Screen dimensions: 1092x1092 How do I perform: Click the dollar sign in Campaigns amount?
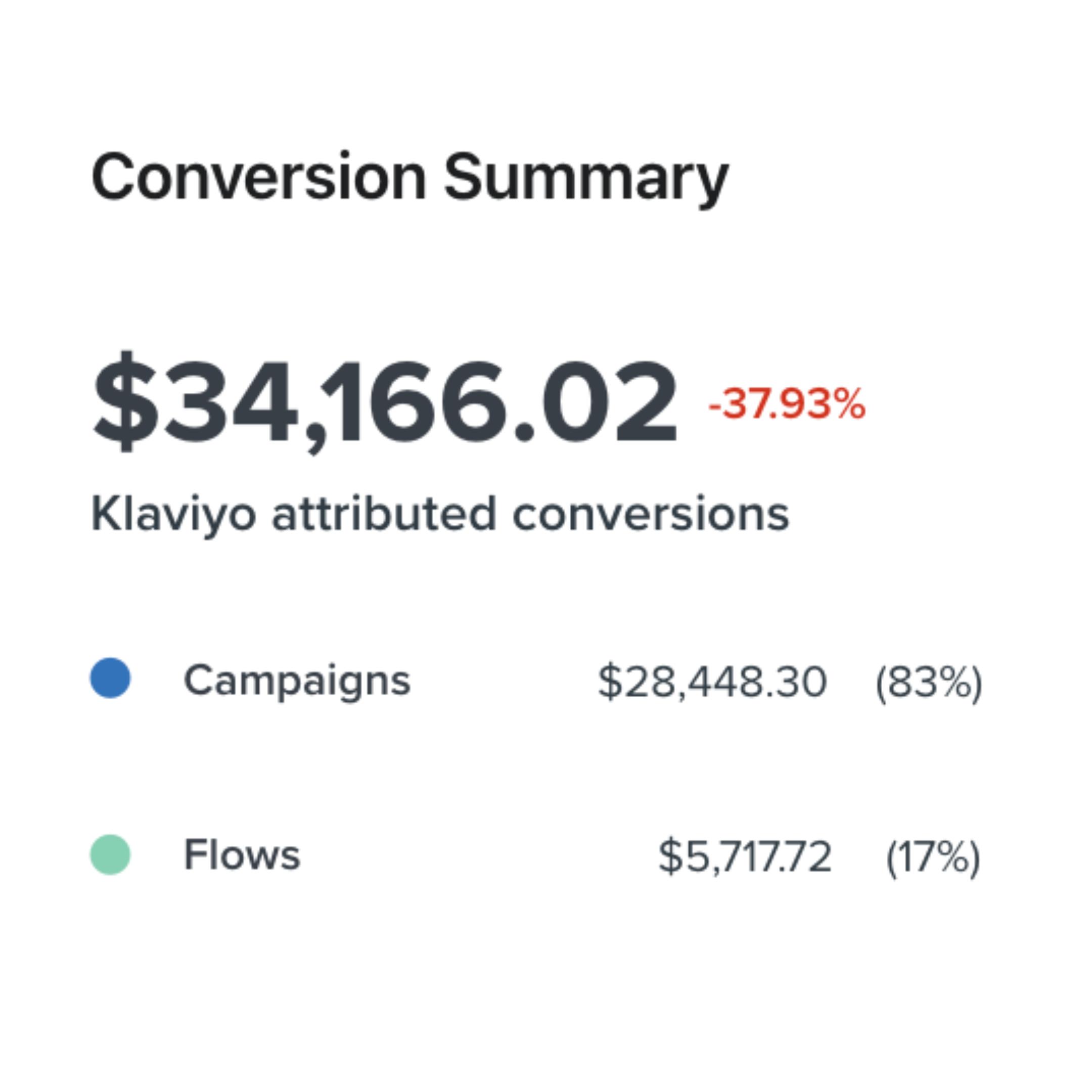tap(609, 681)
